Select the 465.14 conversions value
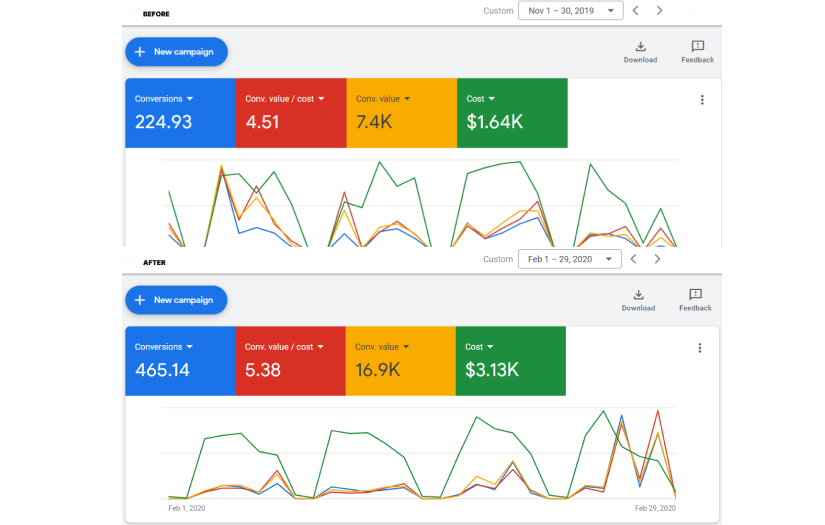Viewport: 825px width, 525px height. click(162, 370)
